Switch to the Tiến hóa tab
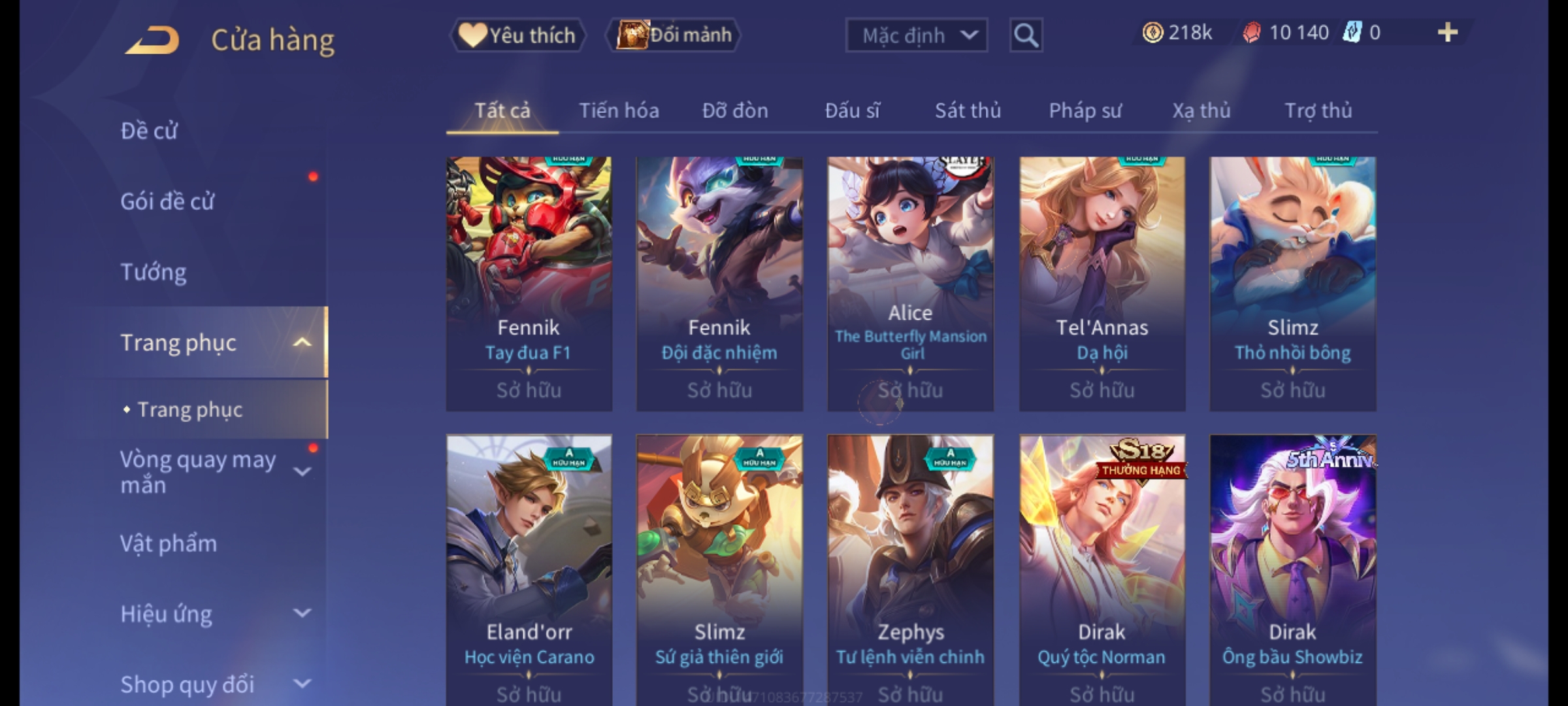 619,110
